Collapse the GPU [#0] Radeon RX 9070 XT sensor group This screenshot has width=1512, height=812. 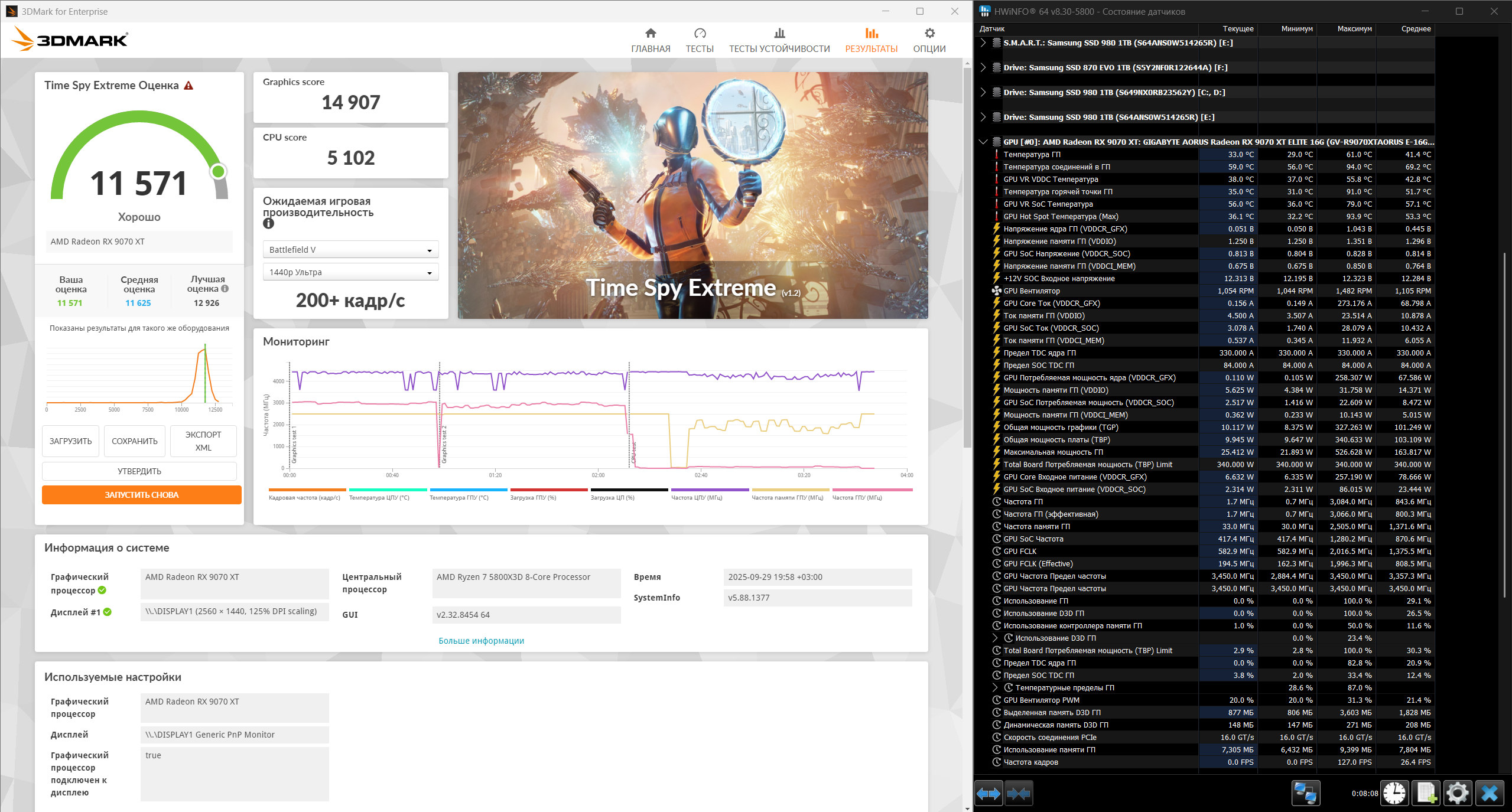[x=983, y=142]
